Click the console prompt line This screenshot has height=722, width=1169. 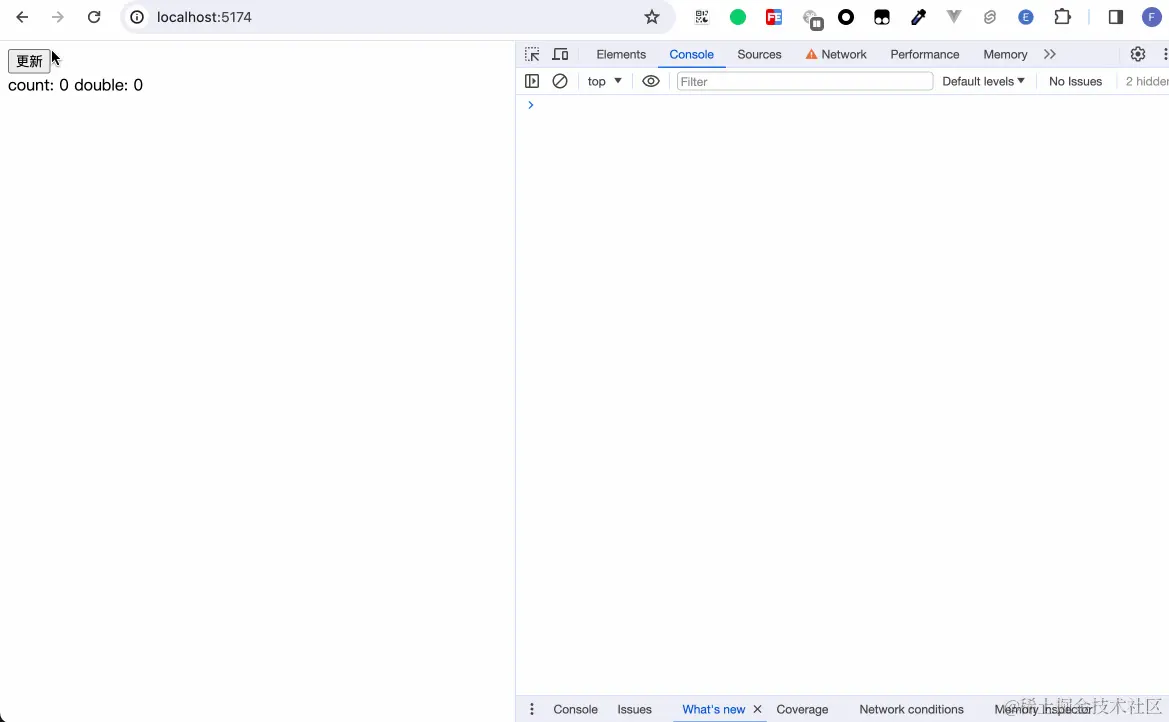(842, 105)
